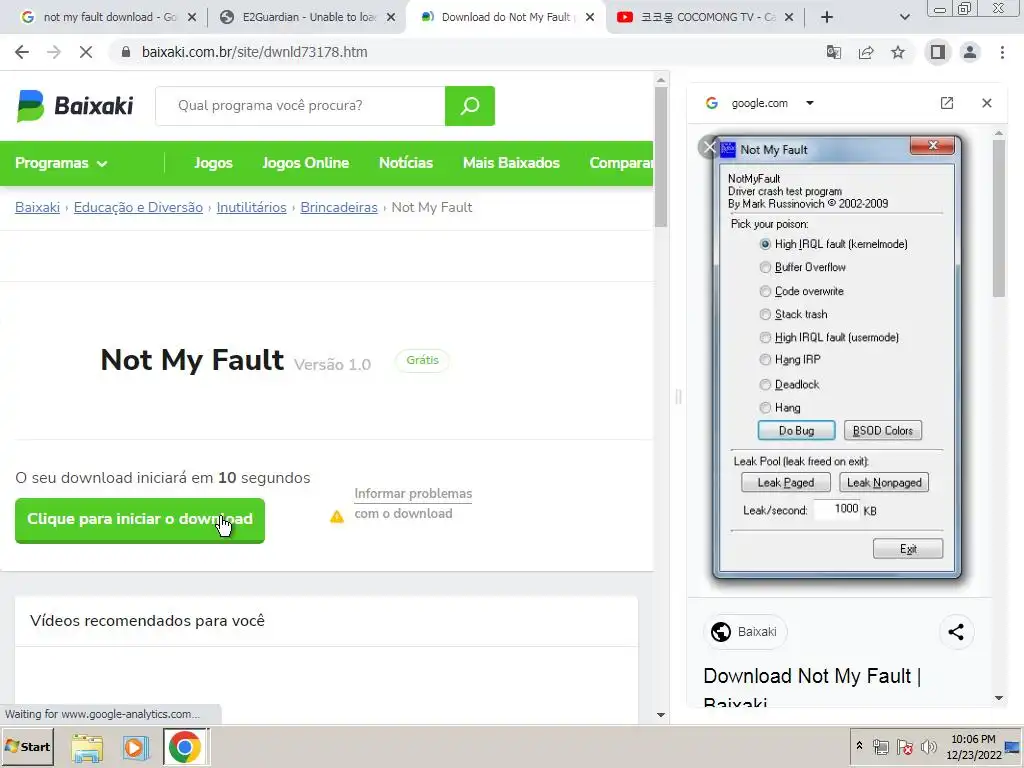1024x768 pixels.
Task: Select Hang IRP radio option
Action: [x=765, y=359]
